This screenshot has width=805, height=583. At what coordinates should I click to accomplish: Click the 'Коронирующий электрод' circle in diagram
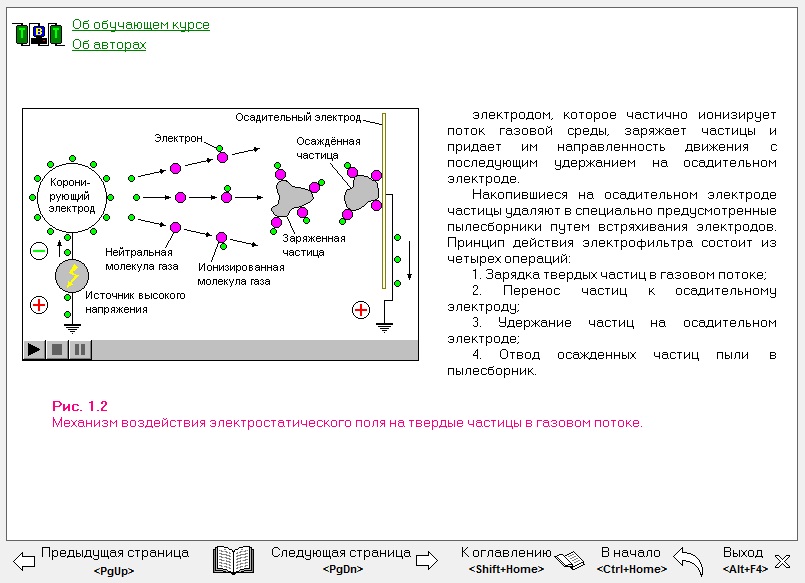(x=72, y=196)
